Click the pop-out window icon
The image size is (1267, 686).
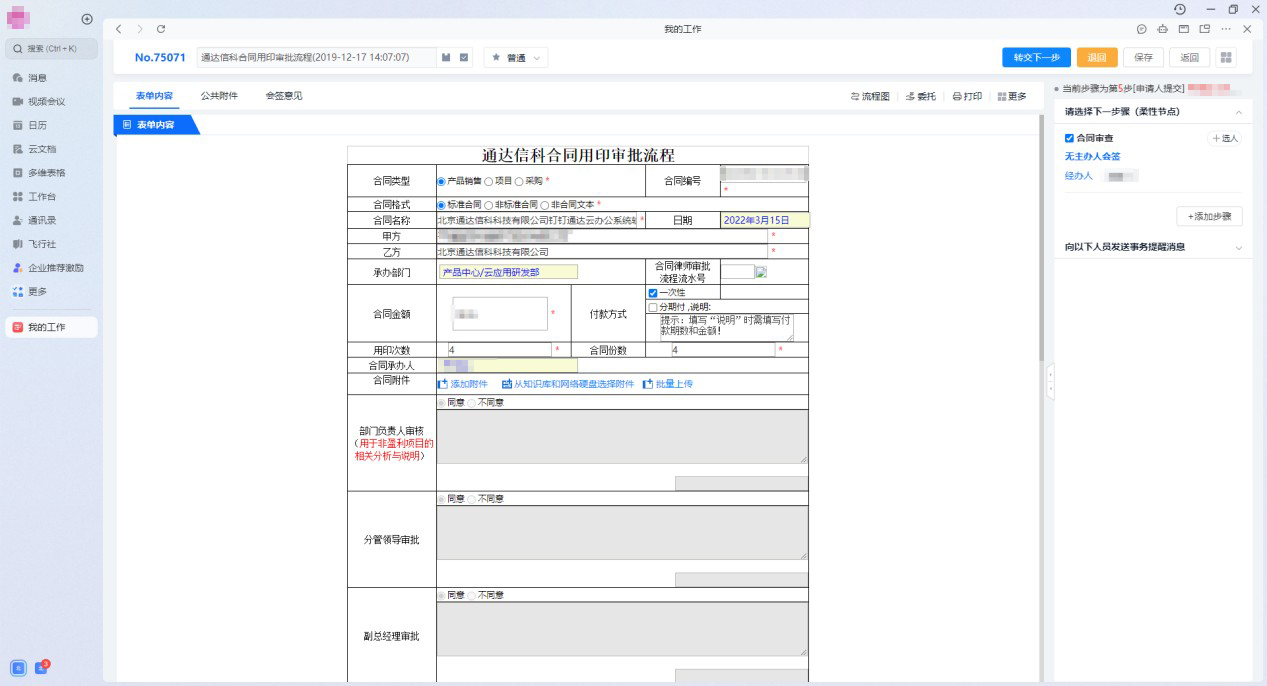tap(1204, 29)
